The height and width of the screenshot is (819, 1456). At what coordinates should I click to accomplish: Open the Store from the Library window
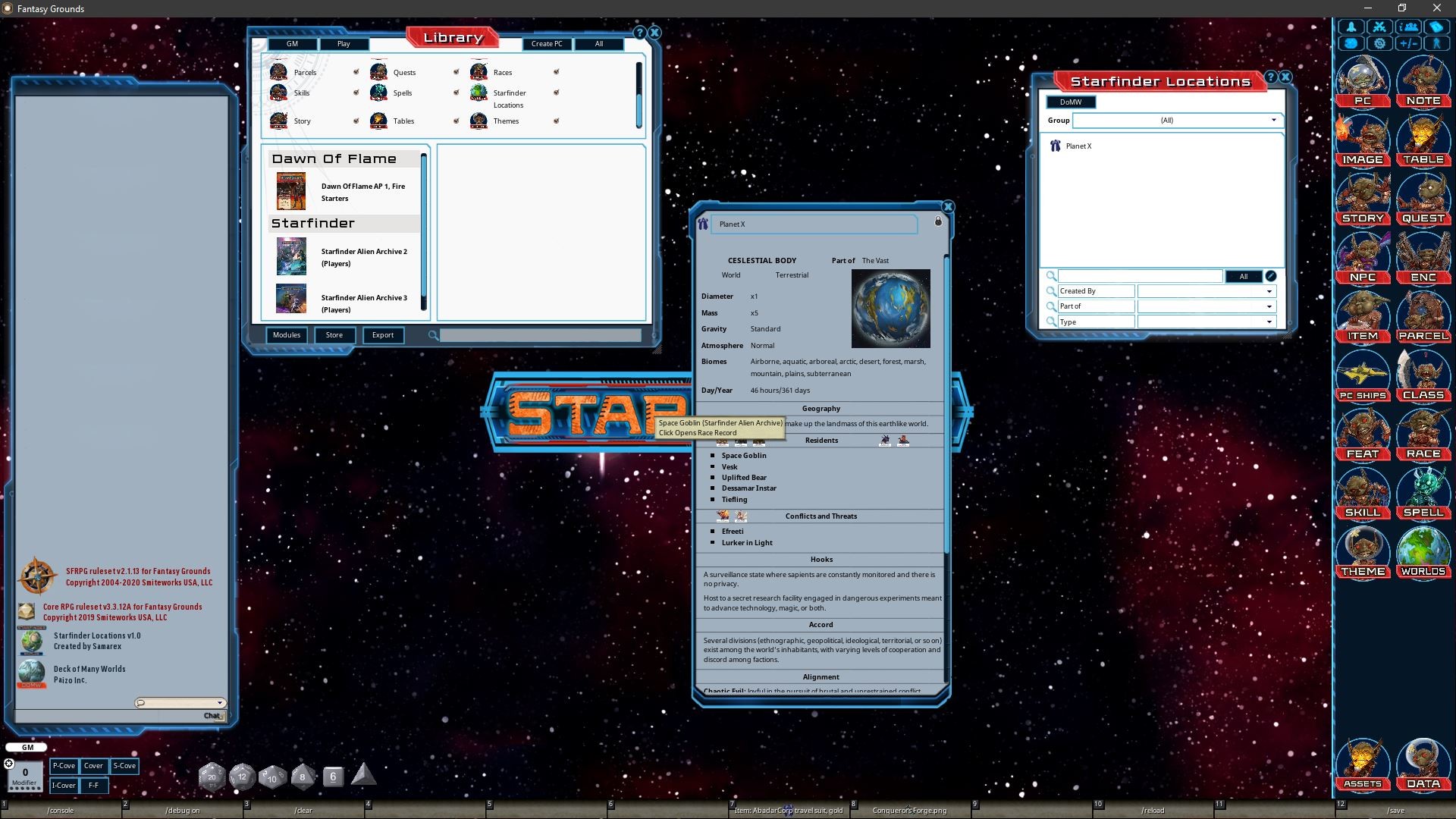tap(334, 334)
